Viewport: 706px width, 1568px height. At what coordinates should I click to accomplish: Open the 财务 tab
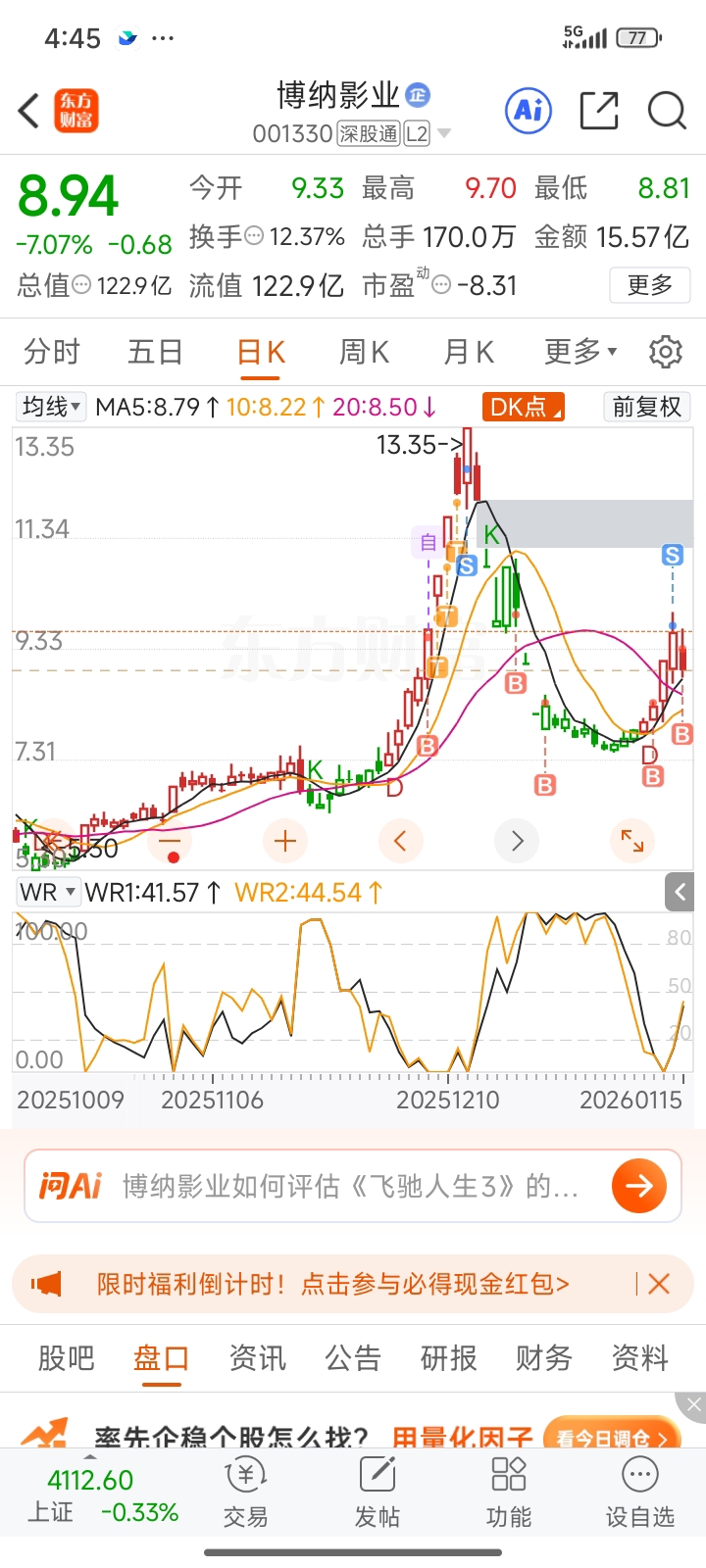pos(544,1357)
